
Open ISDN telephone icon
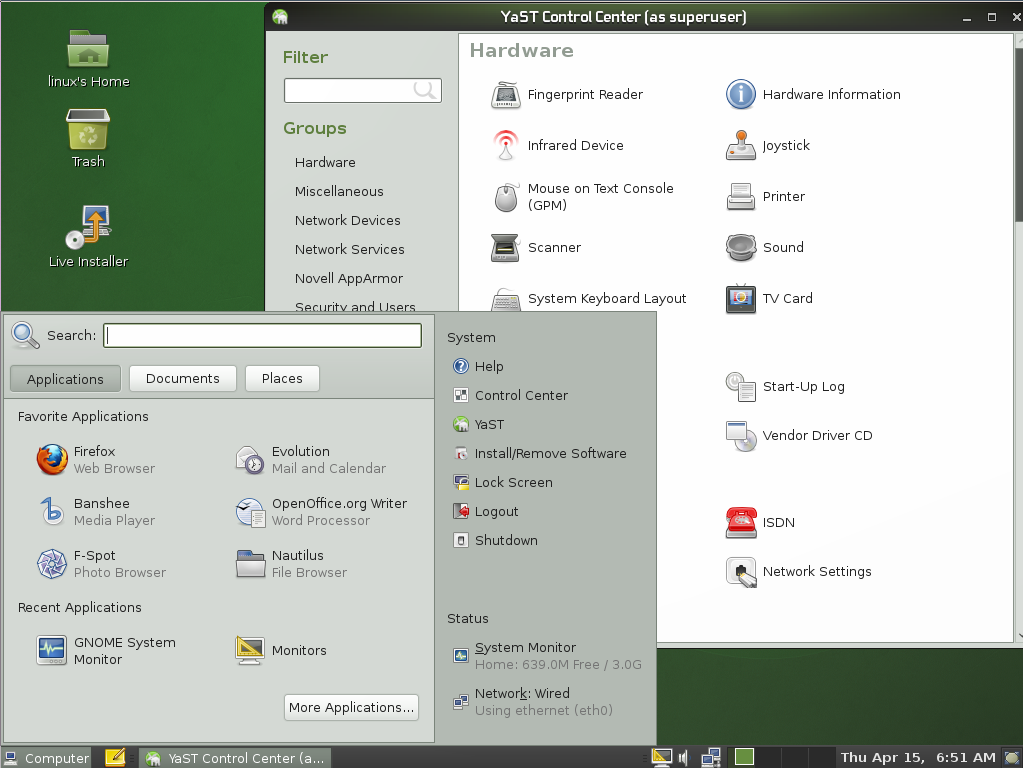[741, 523]
